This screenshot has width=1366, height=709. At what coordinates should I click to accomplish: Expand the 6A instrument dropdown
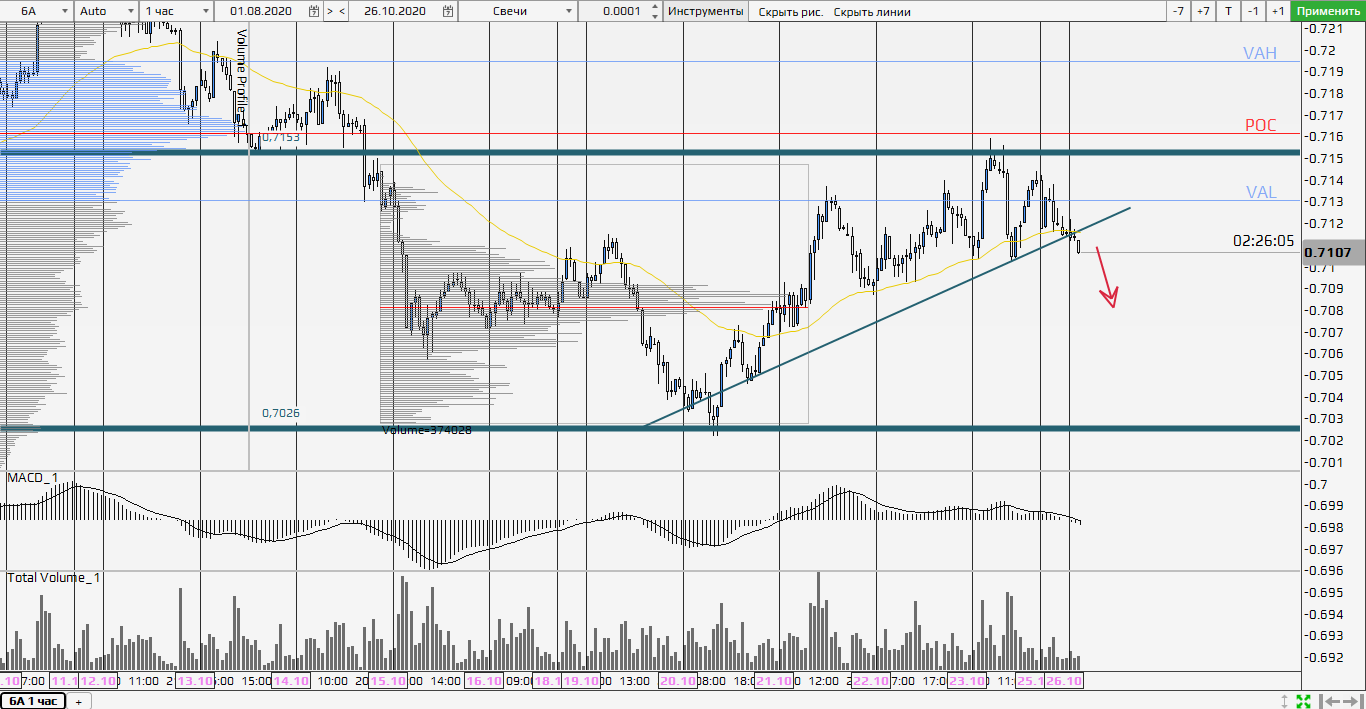(62, 11)
